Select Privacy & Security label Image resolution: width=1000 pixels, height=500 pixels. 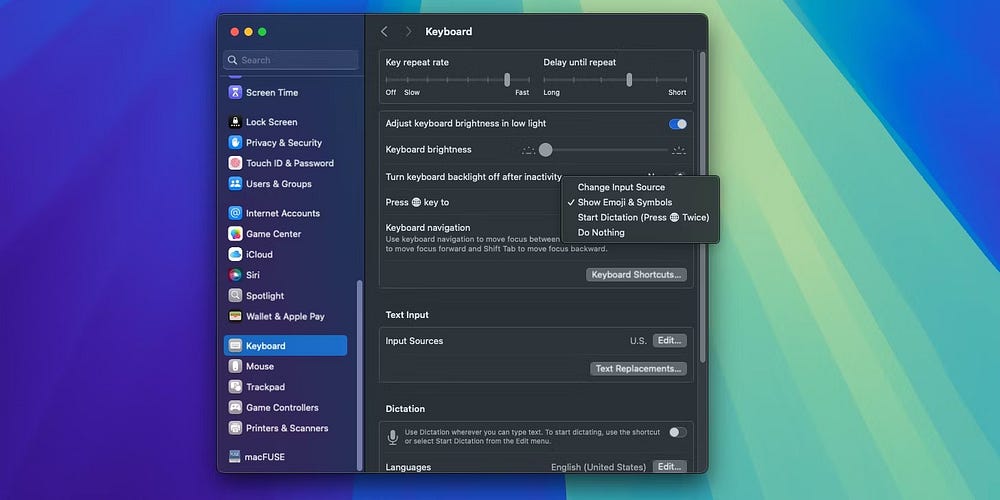coord(284,143)
